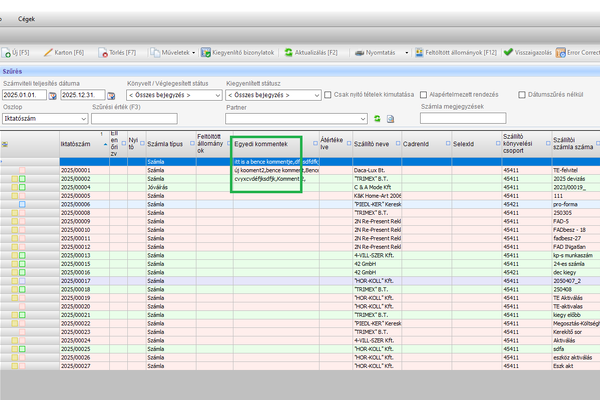Screen dimensions: 600x400
Task: Click the Számla megjegyzések input field
Action: tap(463, 118)
